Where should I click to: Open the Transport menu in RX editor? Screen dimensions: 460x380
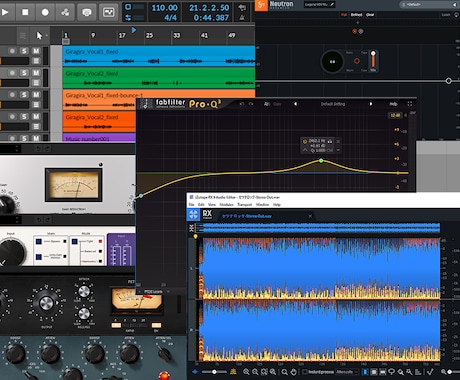click(245, 204)
